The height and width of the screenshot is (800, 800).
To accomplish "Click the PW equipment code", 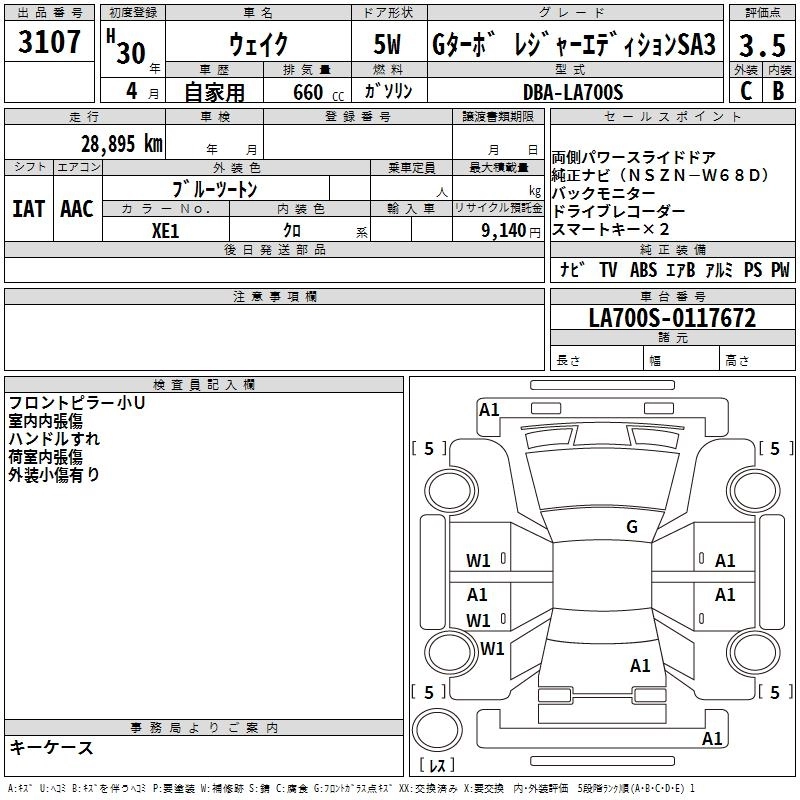I will [x=780, y=269].
